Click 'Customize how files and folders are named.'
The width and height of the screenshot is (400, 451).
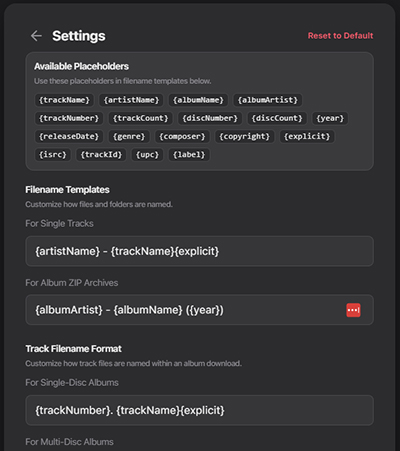pos(99,204)
